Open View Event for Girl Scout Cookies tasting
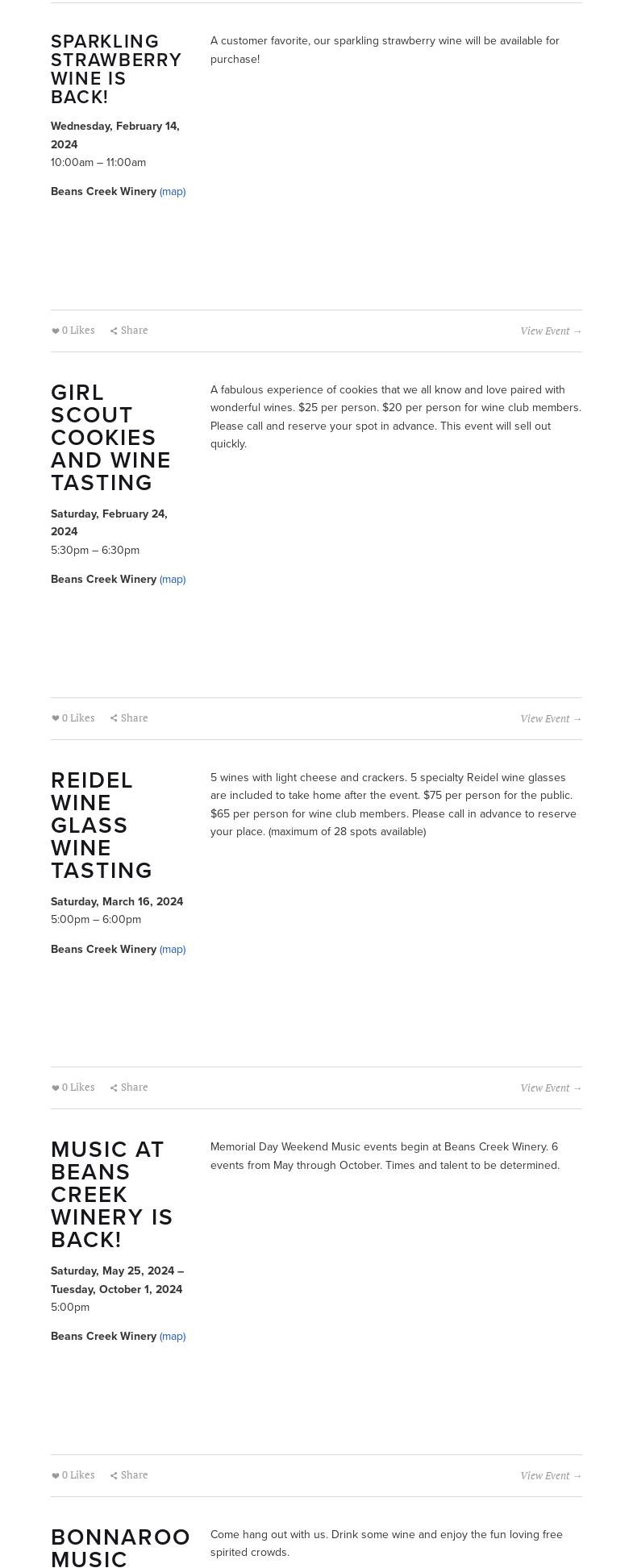633x1568 pixels. (551, 719)
